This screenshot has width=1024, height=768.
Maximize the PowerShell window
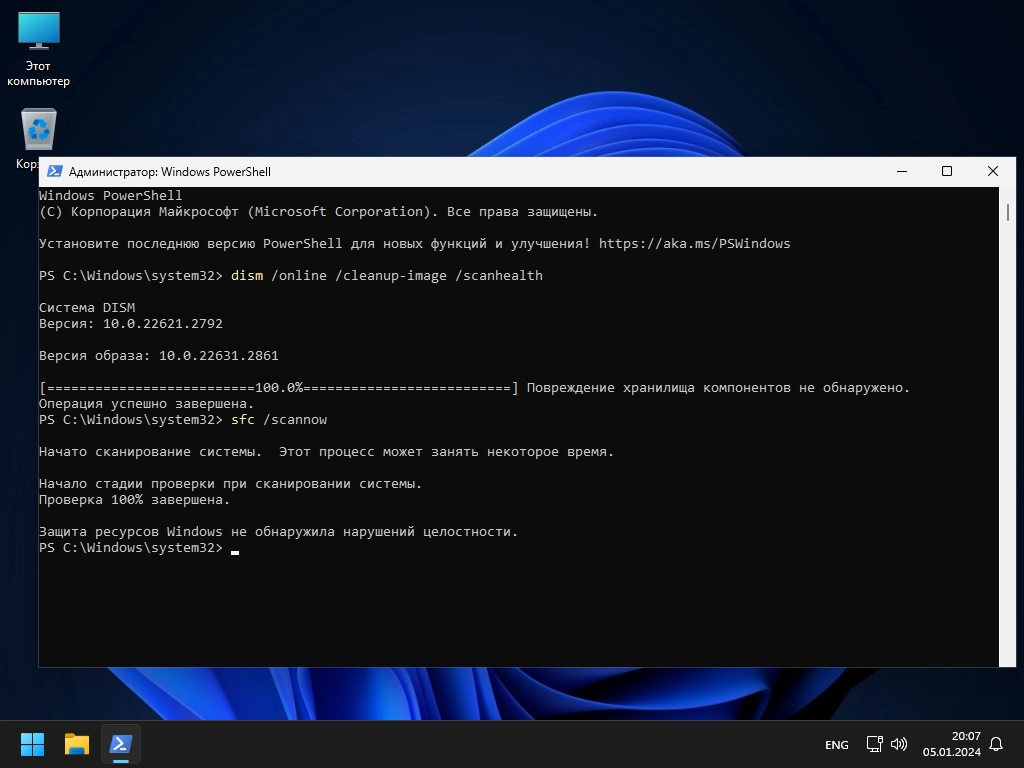[947, 171]
